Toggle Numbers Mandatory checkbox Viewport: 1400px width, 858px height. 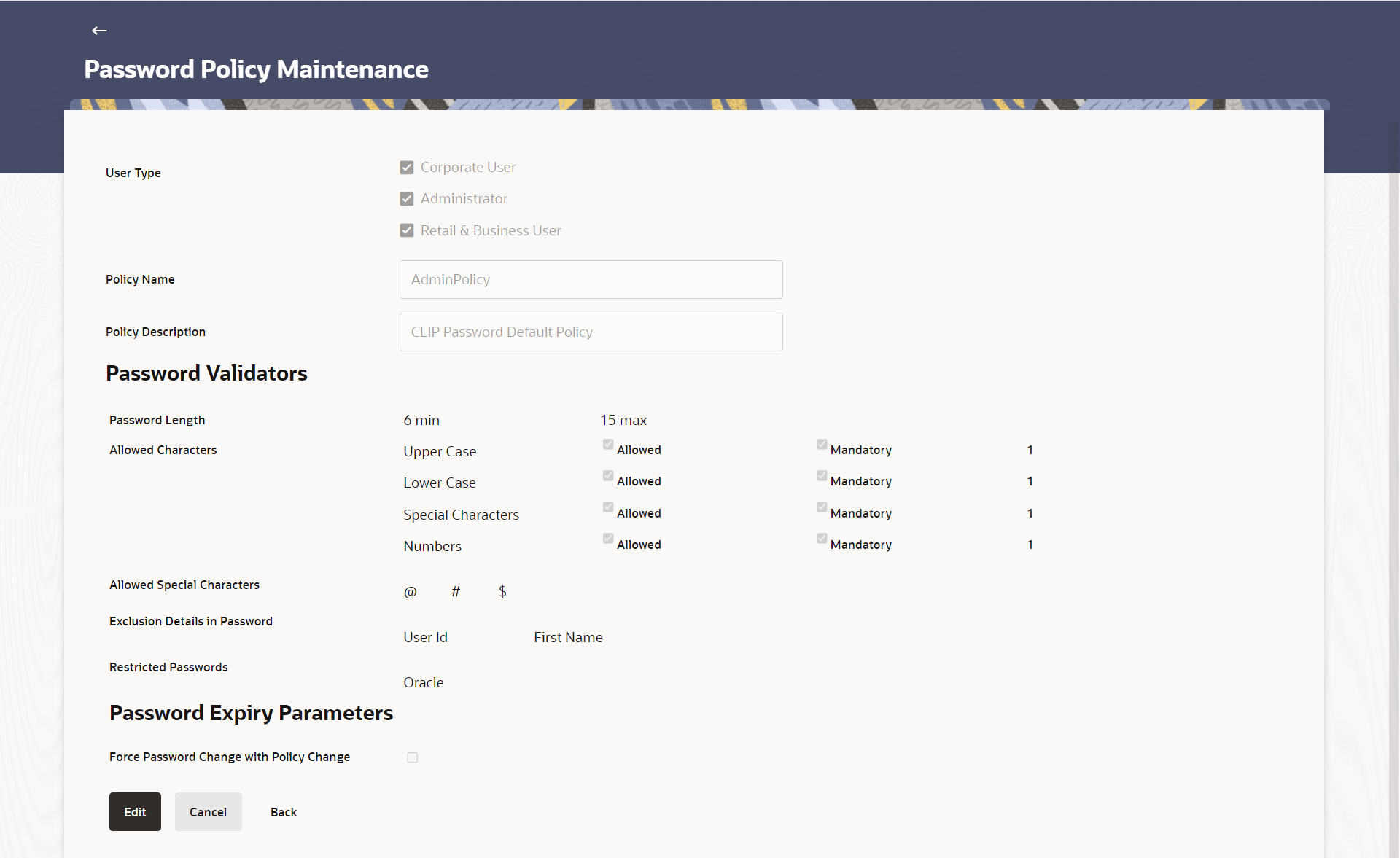click(x=822, y=539)
